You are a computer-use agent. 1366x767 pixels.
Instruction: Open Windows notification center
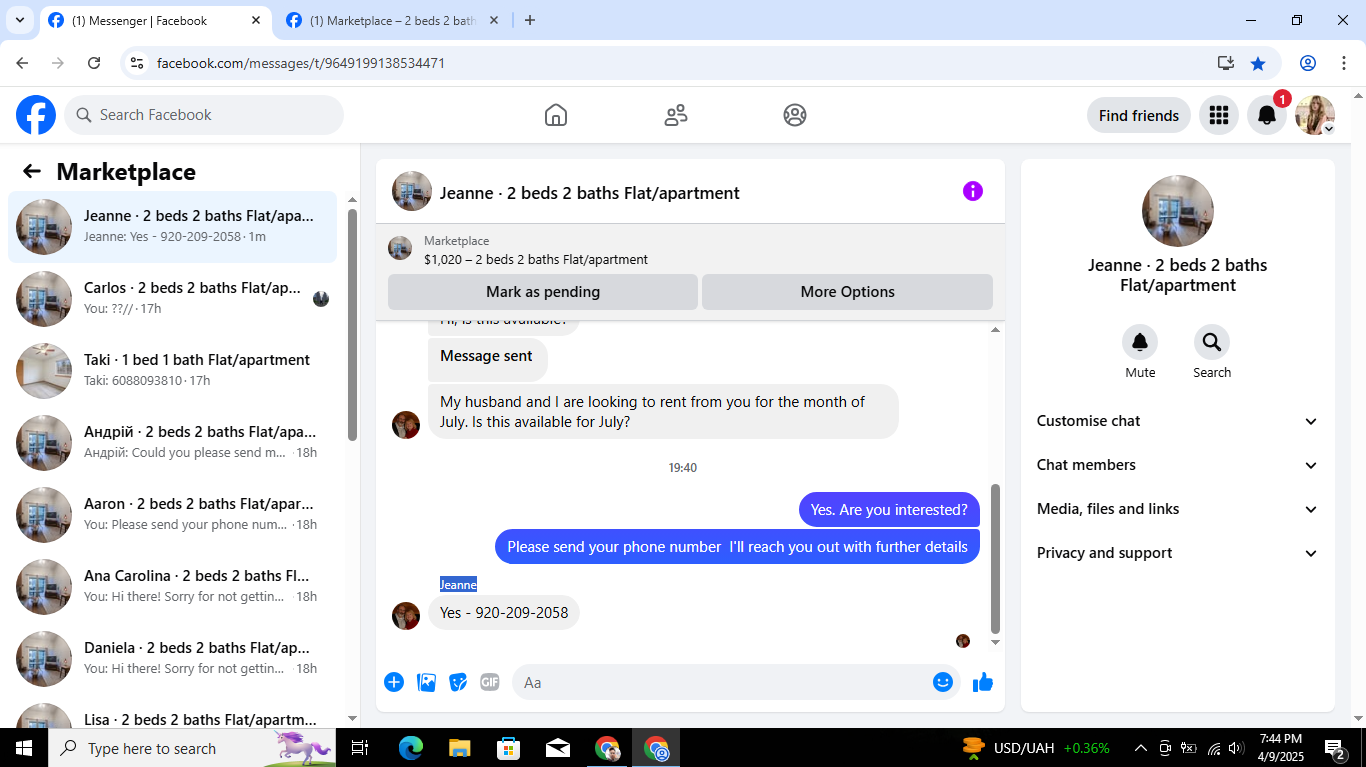click(1335, 748)
